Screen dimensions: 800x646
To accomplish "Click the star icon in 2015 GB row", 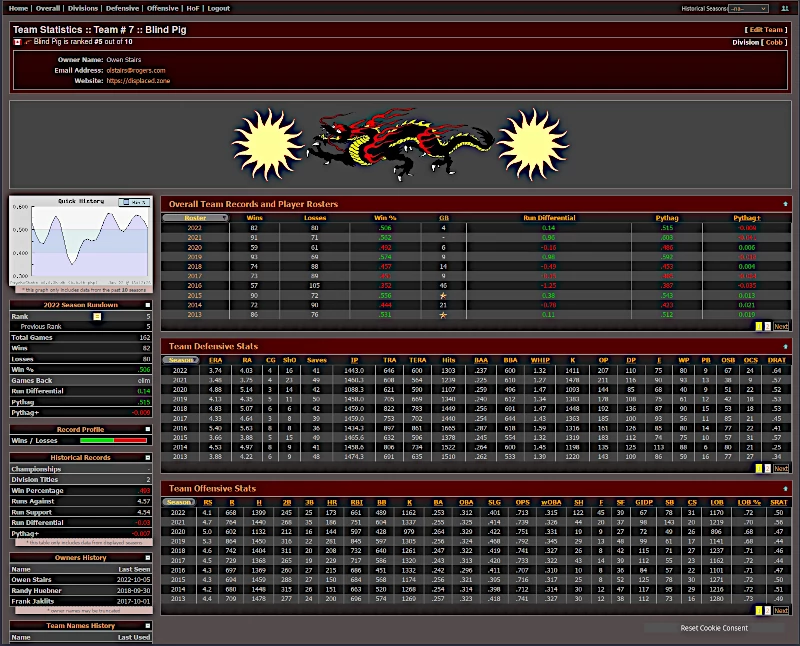I will pos(443,296).
